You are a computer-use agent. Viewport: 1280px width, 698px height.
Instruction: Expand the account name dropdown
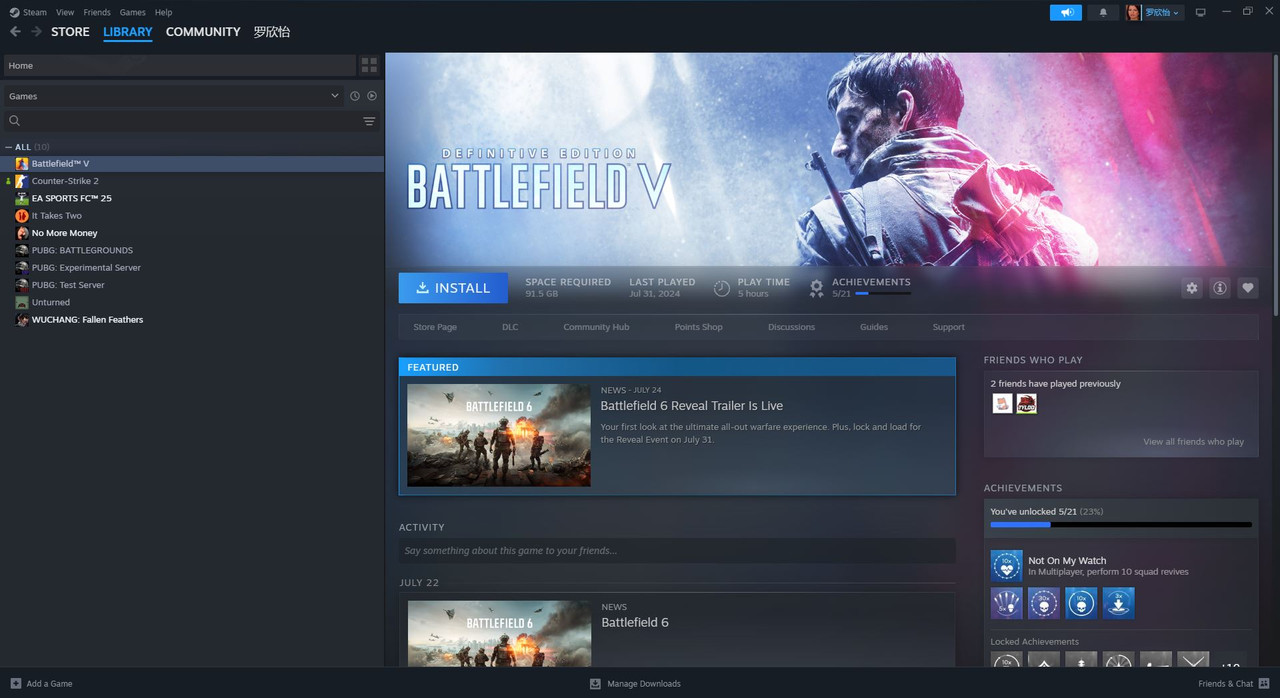click(1162, 12)
